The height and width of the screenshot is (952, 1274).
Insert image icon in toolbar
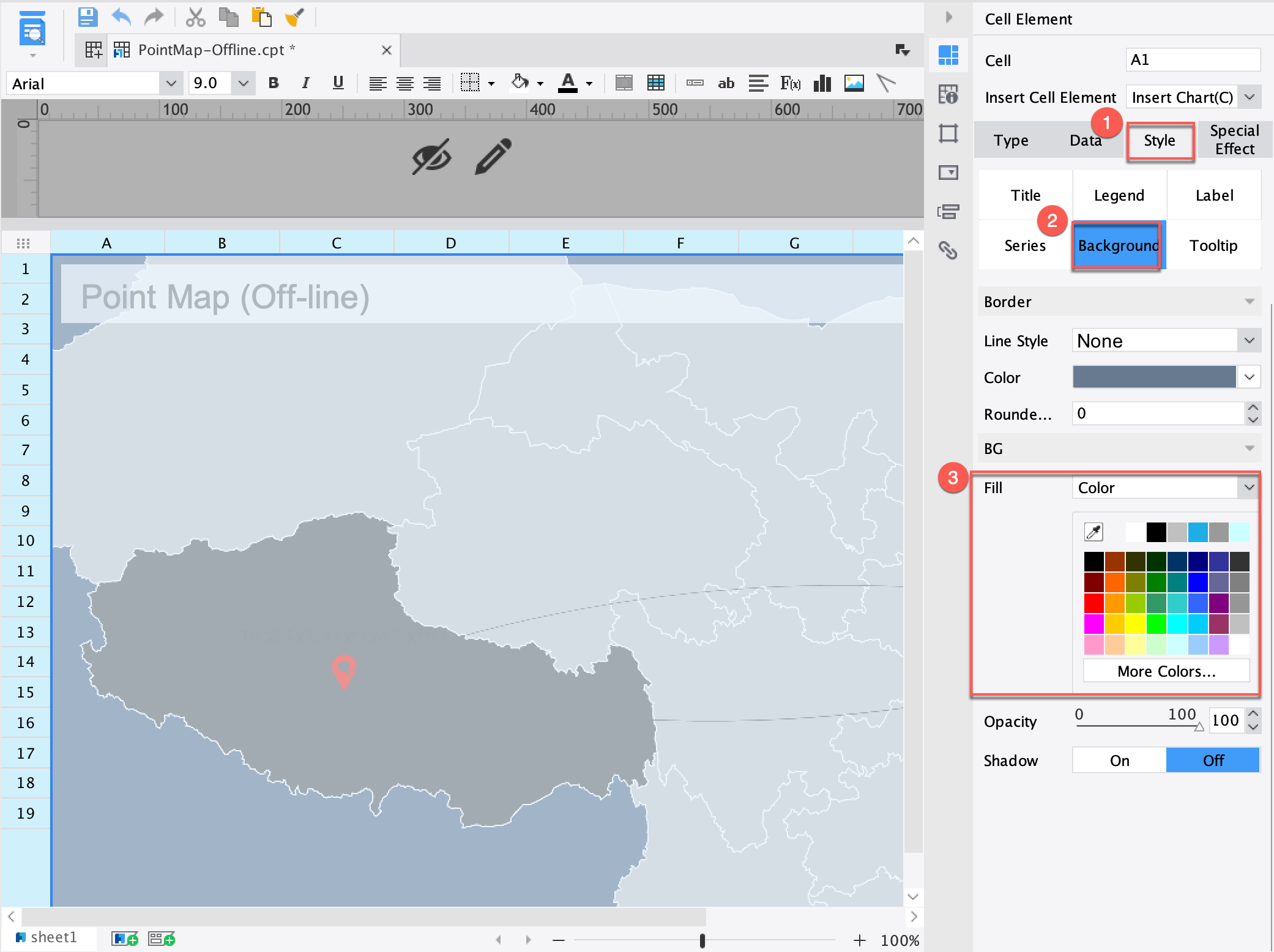(854, 83)
